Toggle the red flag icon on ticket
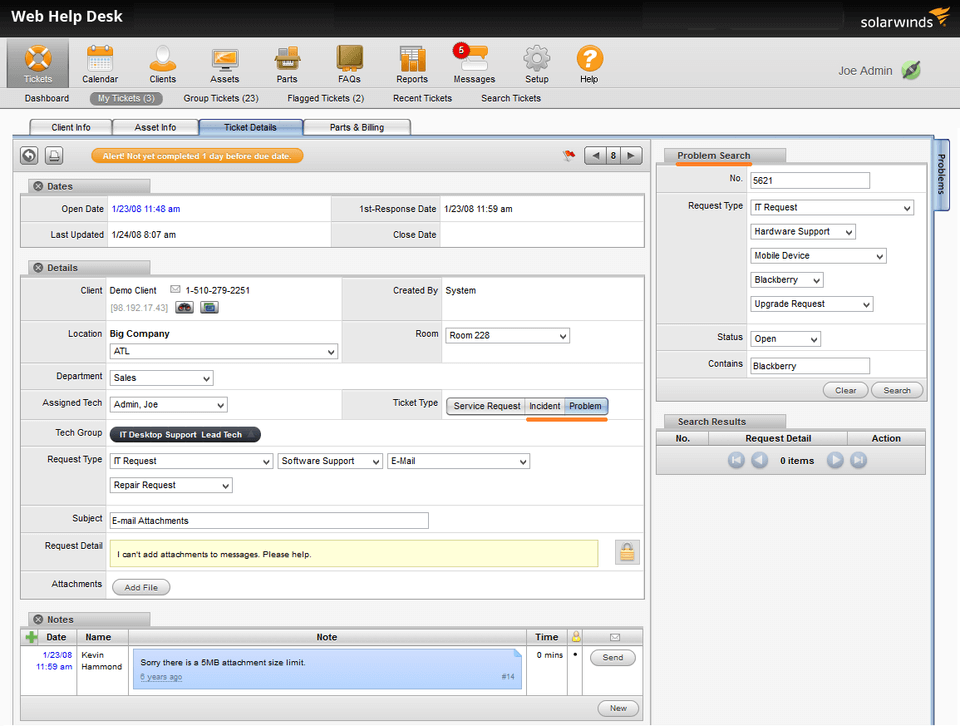Image resolution: width=960 pixels, height=726 pixels. click(x=569, y=155)
